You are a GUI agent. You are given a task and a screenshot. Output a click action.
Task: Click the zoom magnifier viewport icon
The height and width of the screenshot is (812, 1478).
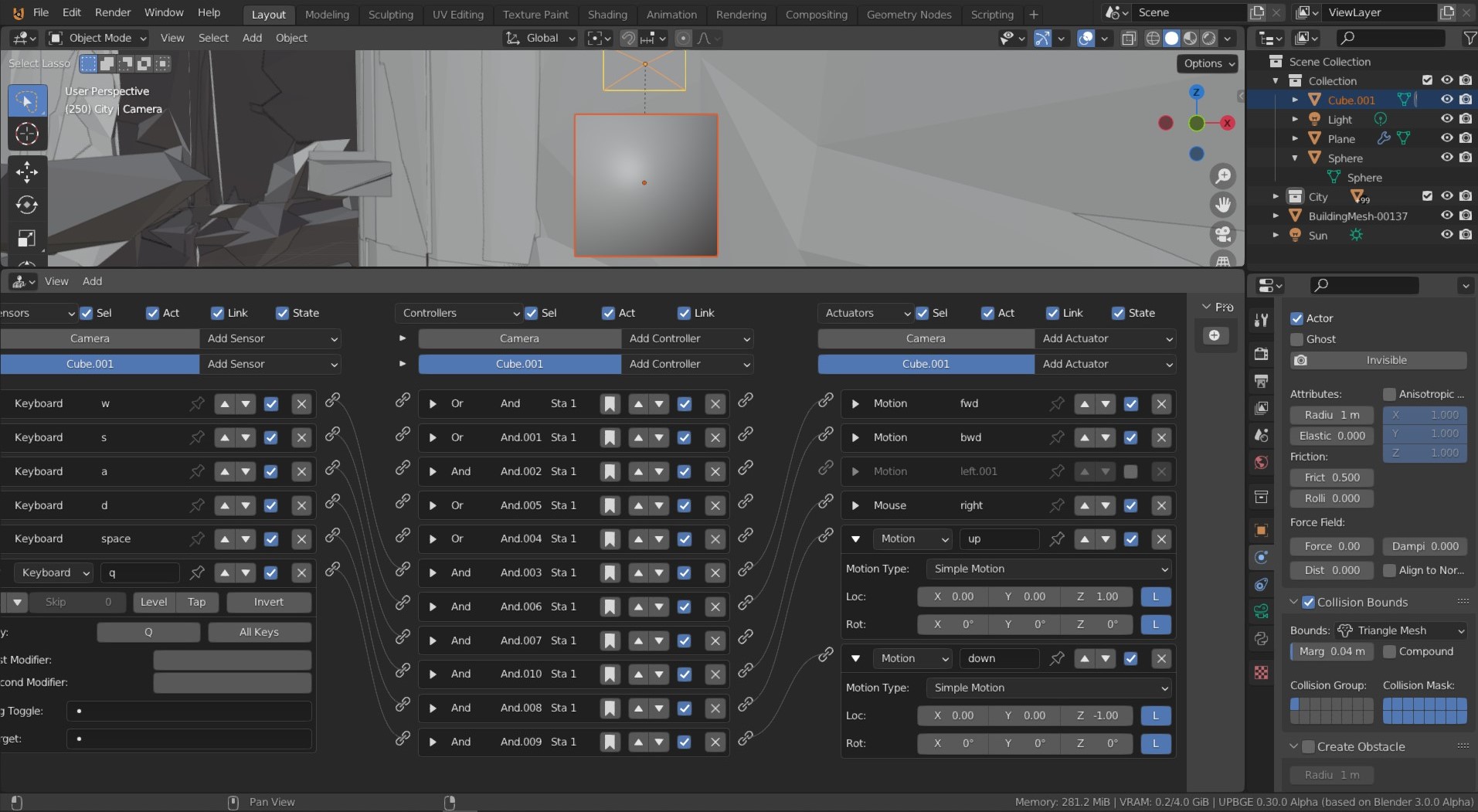coord(1222,176)
